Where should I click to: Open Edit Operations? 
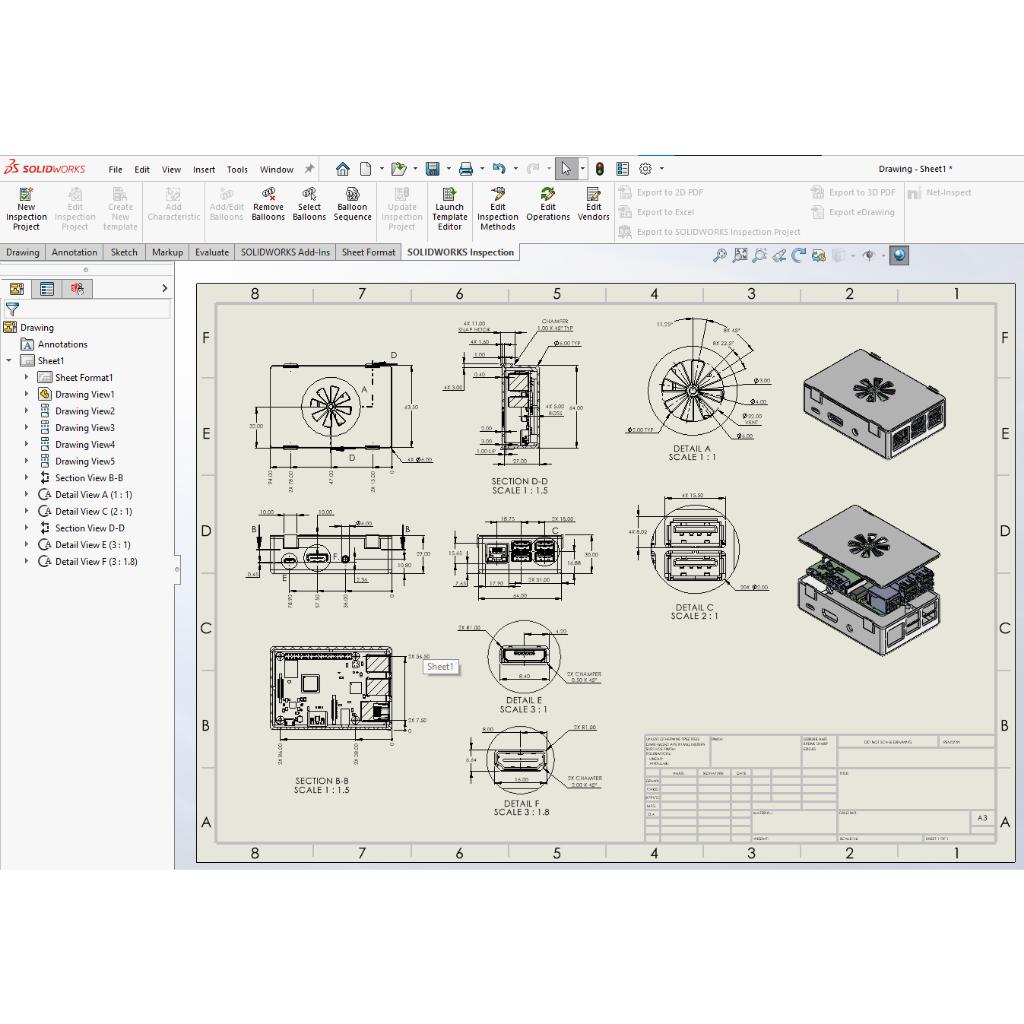(x=548, y=204)
